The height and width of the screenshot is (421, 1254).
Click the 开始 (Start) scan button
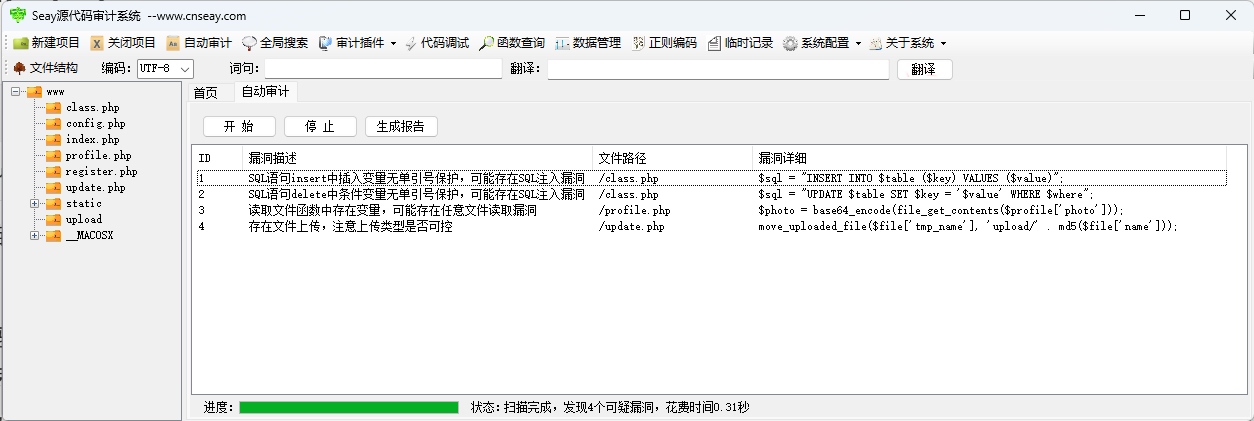[238, 126]
